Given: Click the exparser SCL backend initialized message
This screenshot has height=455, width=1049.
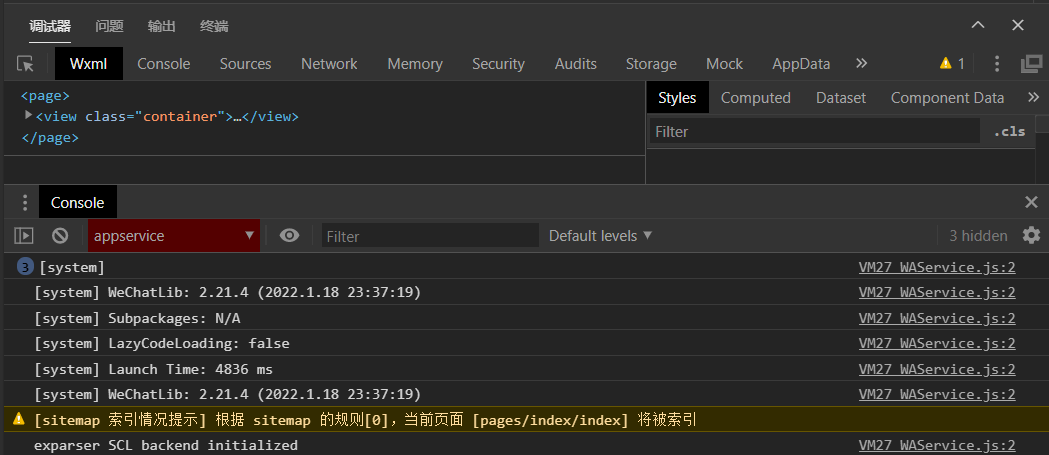Looking at the screenshot, I should [x=166, y=445].
